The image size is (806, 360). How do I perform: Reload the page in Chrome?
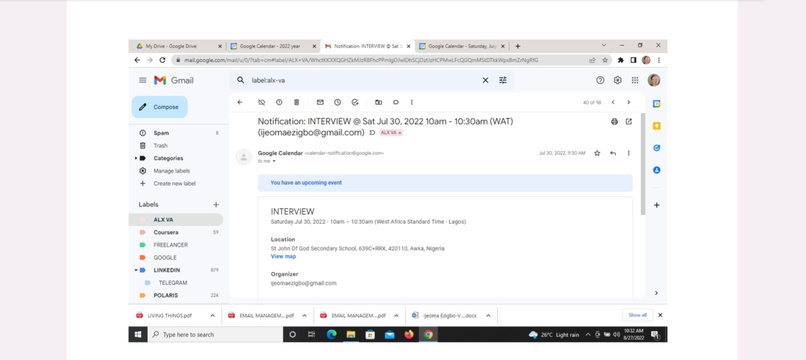point(162,60)
